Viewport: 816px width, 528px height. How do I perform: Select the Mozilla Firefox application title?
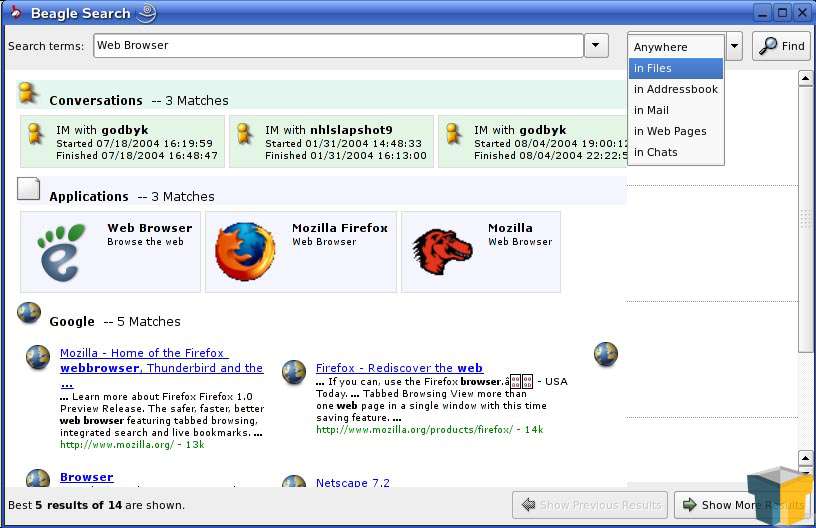340,228
